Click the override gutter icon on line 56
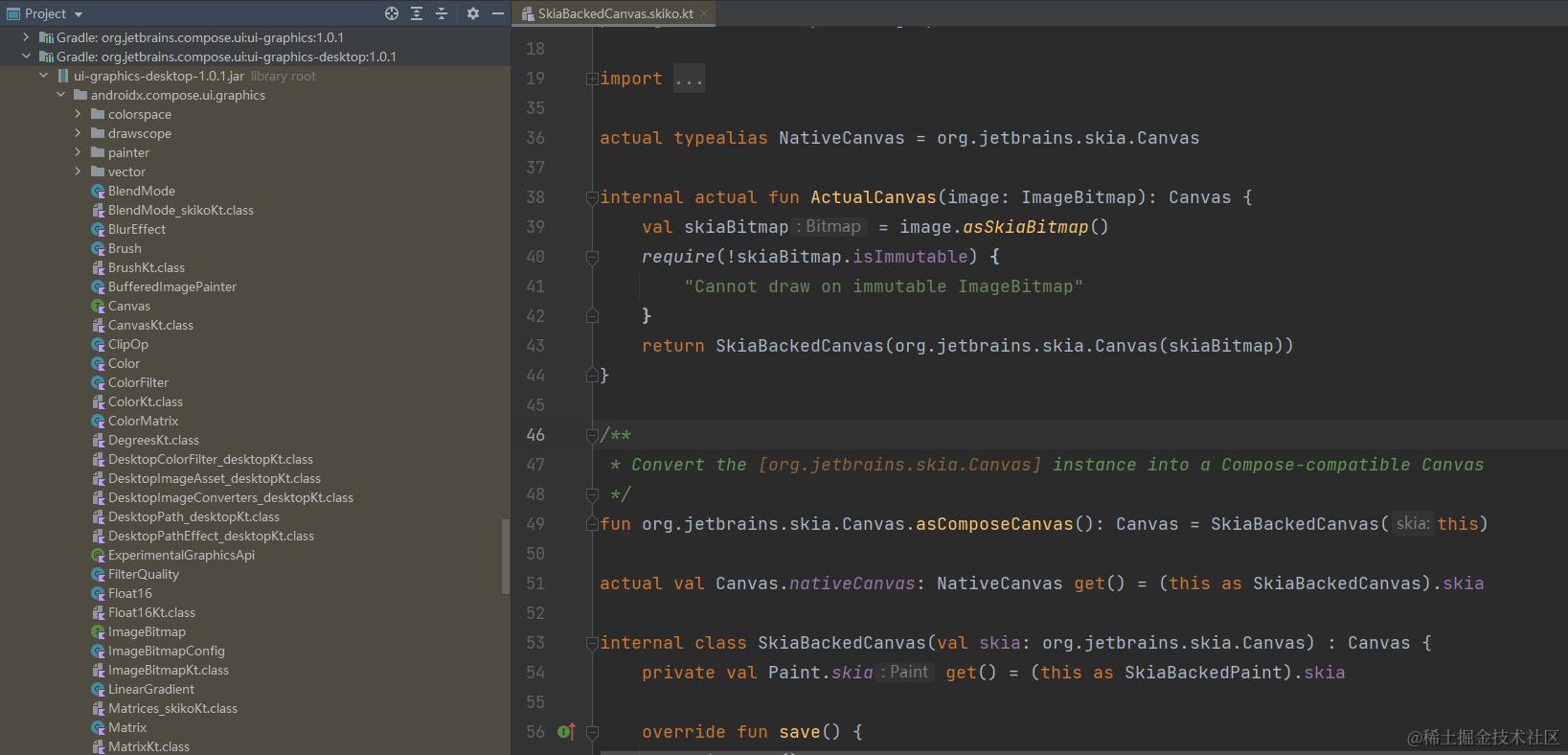1568x755 pixels. (x=565, y=732)
